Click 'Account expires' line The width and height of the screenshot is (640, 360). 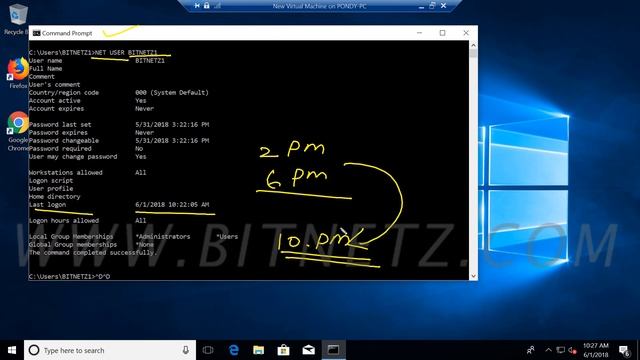point(56,109)
